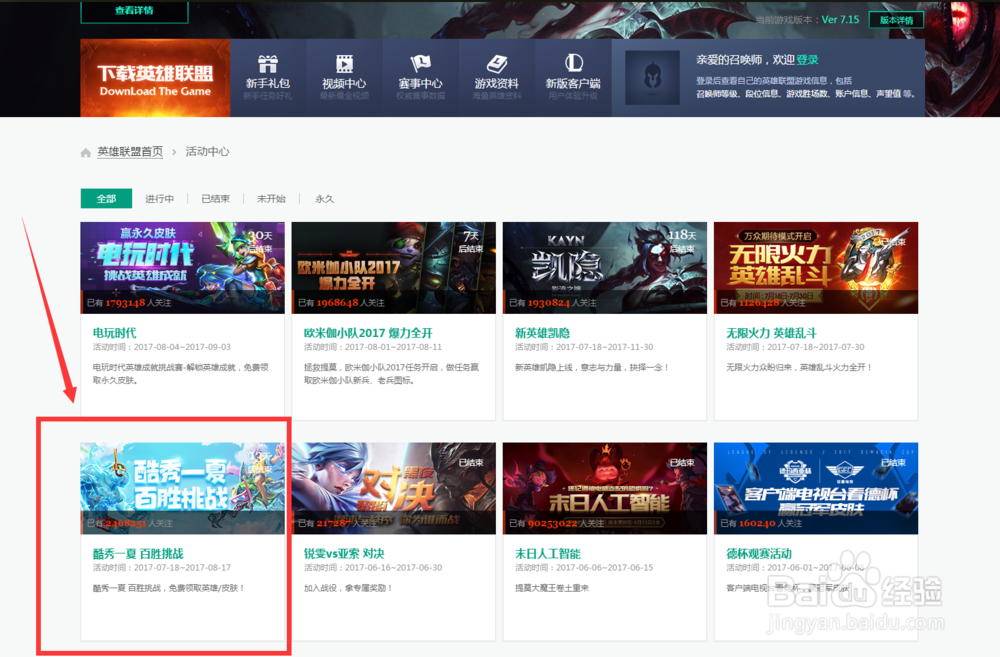Select the 未开始 filter tab
Screen dimensions: 1000x657
[271, 198]
